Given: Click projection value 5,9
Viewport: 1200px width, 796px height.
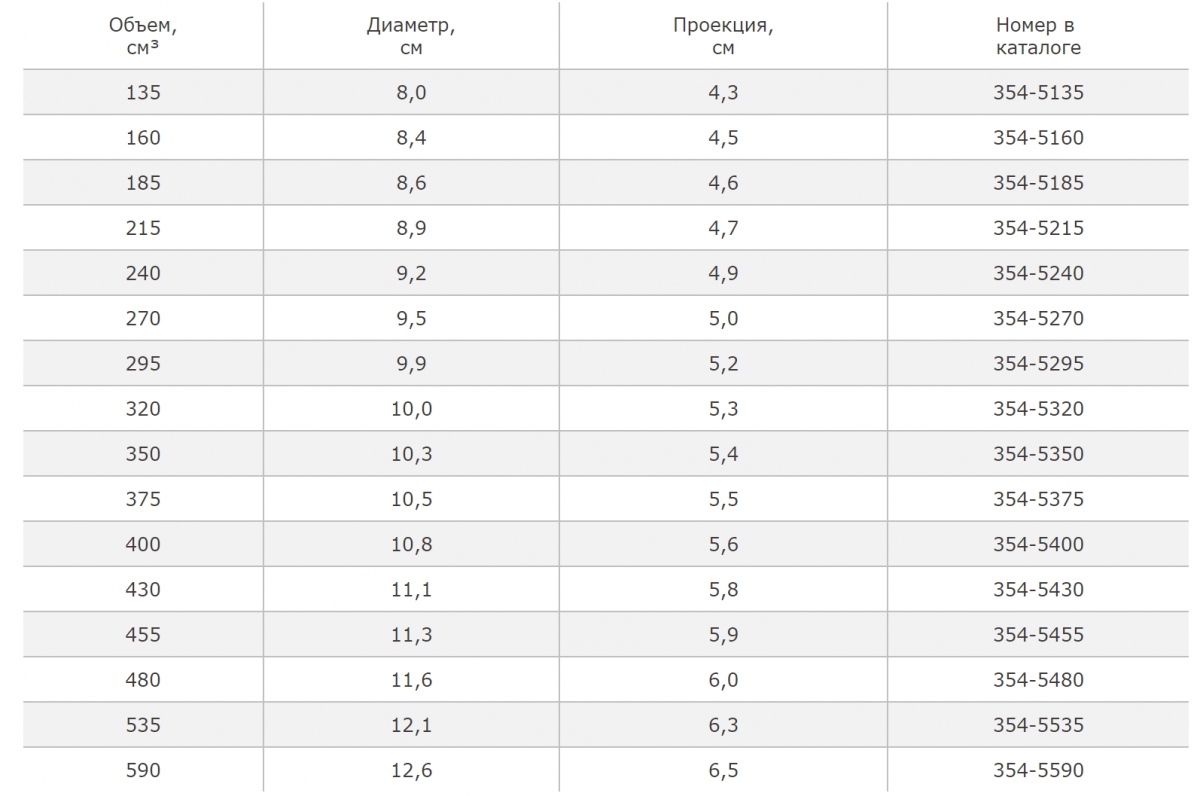Looking at the screenshot, I should pos(723,635).
